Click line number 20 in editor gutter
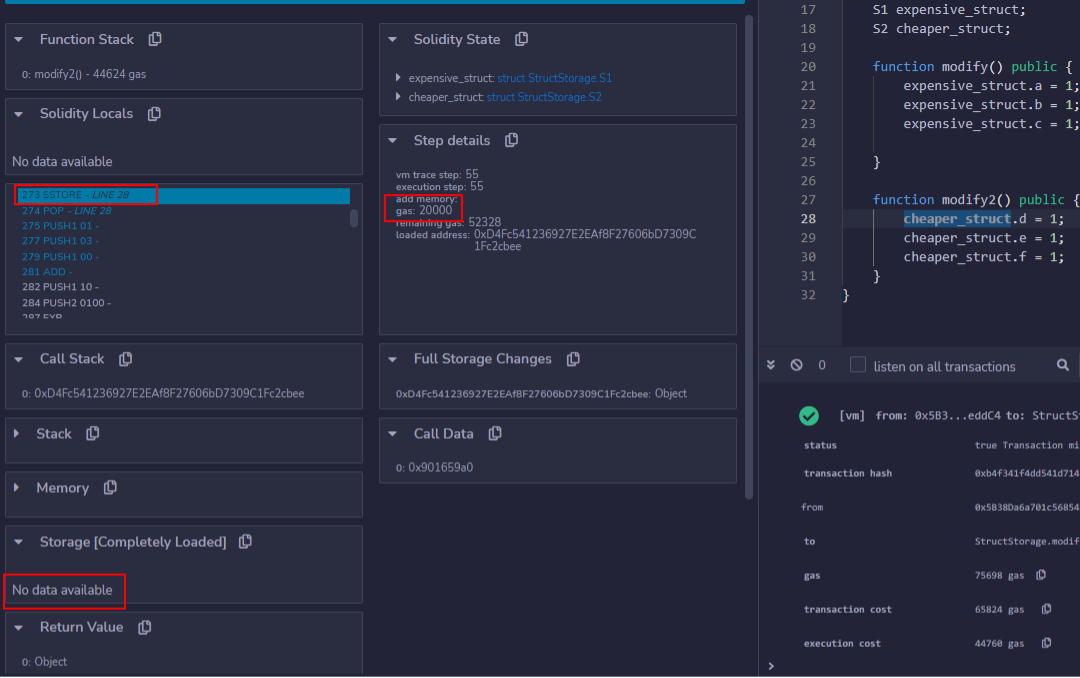Image resolution: width=1080 pixels, height=678 pixels. (x=808, y=67)
